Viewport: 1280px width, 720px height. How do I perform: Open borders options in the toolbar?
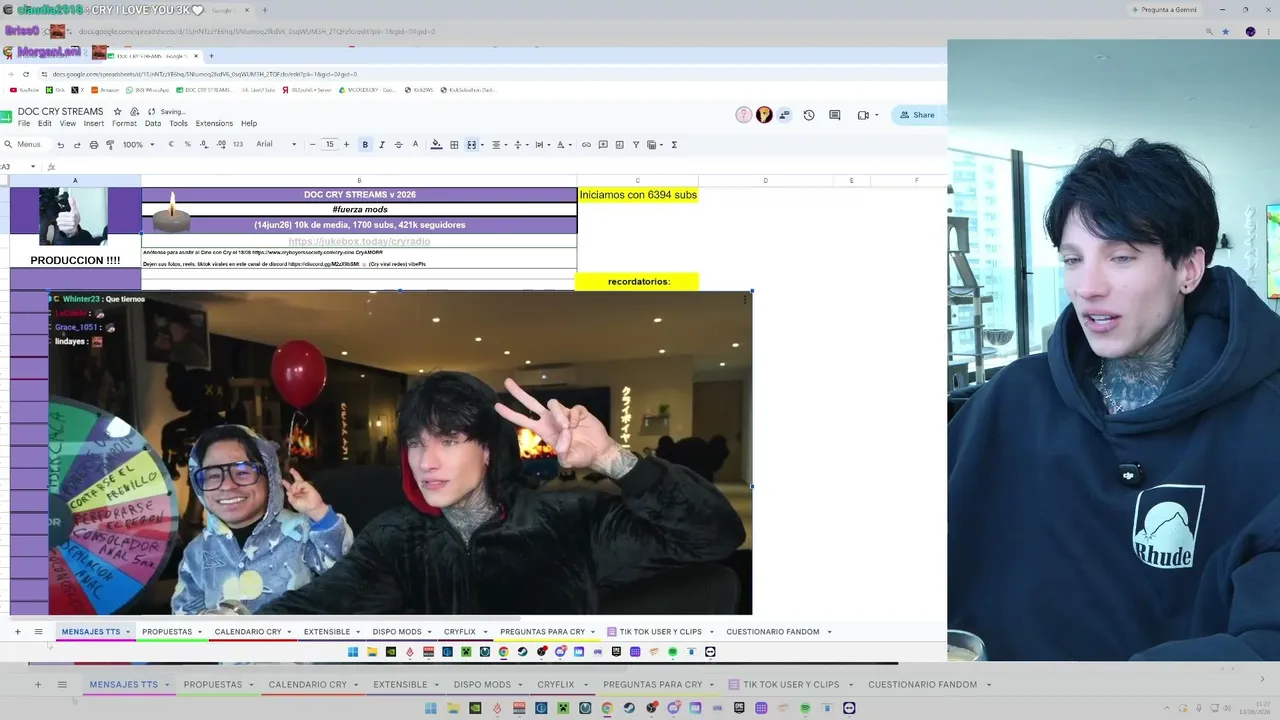454,145
